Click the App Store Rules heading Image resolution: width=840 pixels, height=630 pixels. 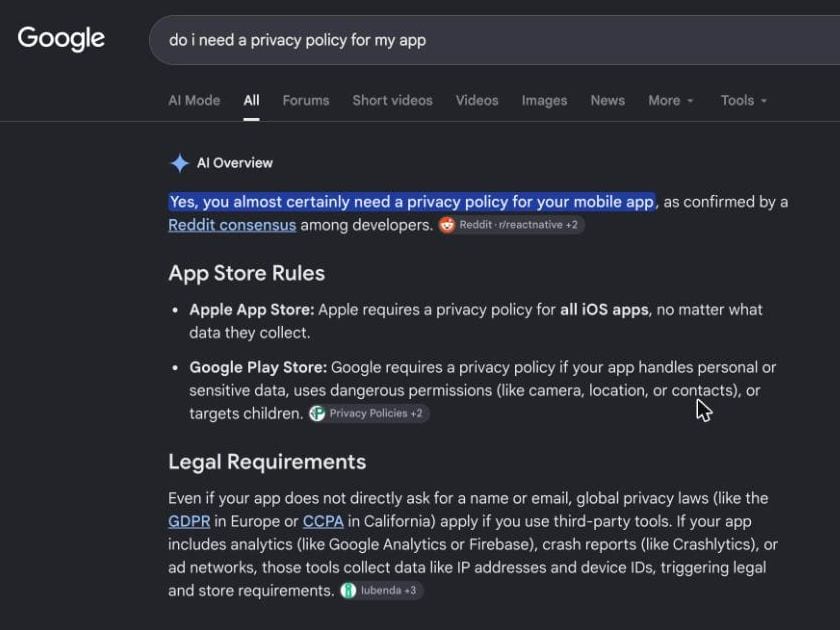[246, 273]
